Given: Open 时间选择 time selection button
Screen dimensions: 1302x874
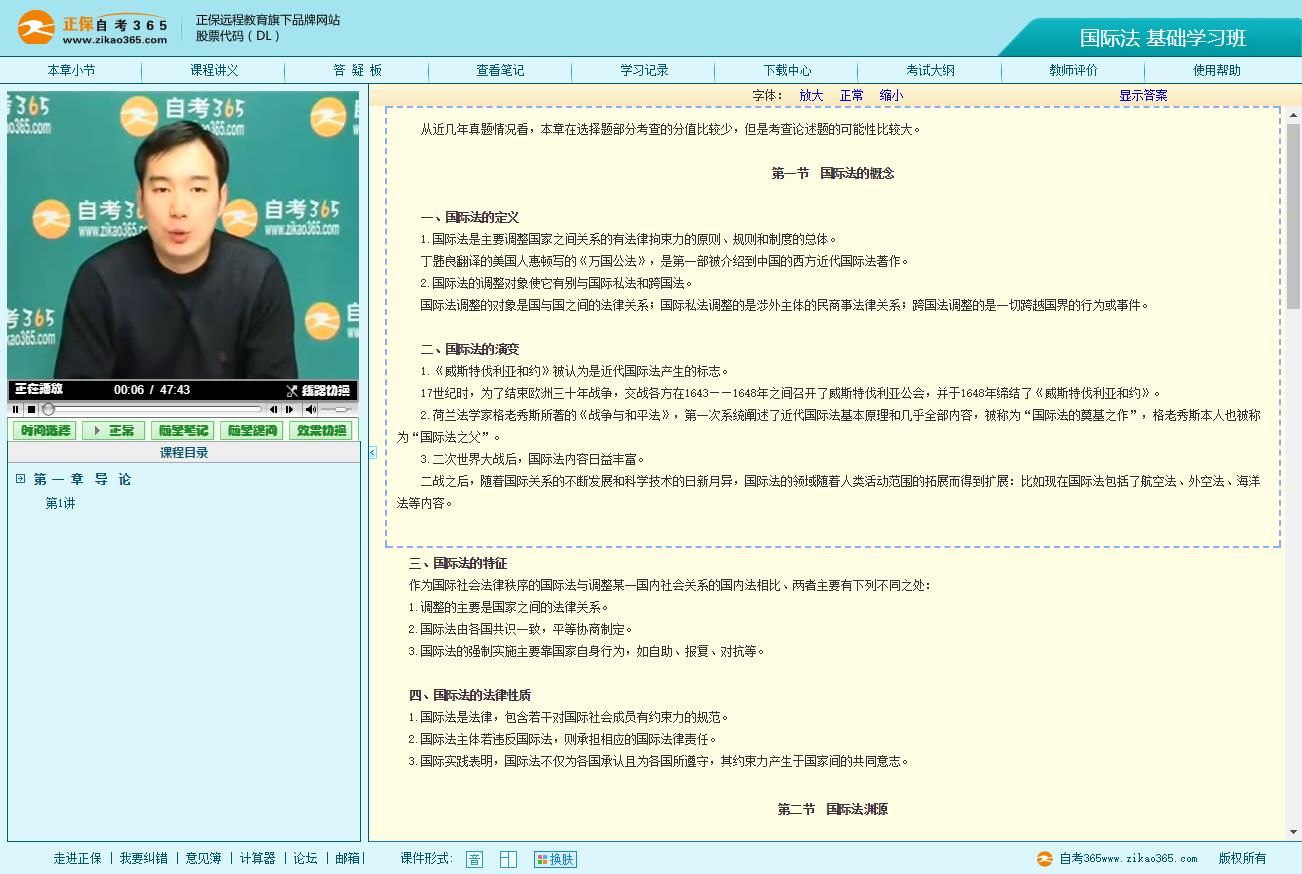Looking at the screenshot, I should [x=45, y=431].
